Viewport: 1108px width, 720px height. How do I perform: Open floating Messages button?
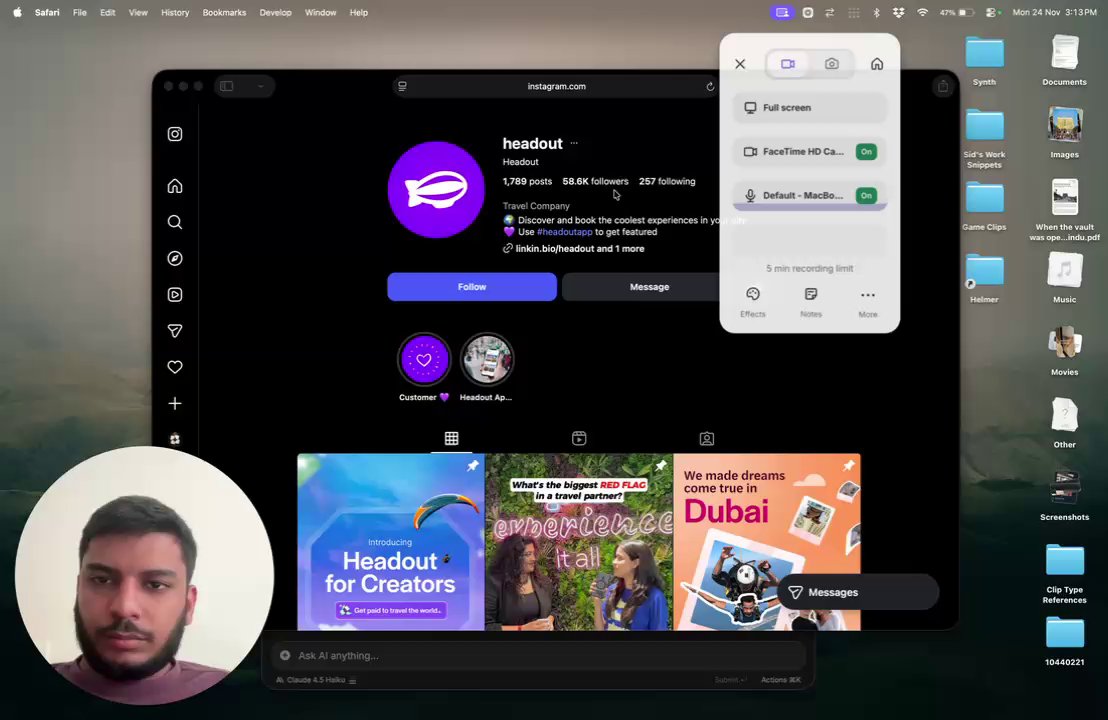click(858, 592)
